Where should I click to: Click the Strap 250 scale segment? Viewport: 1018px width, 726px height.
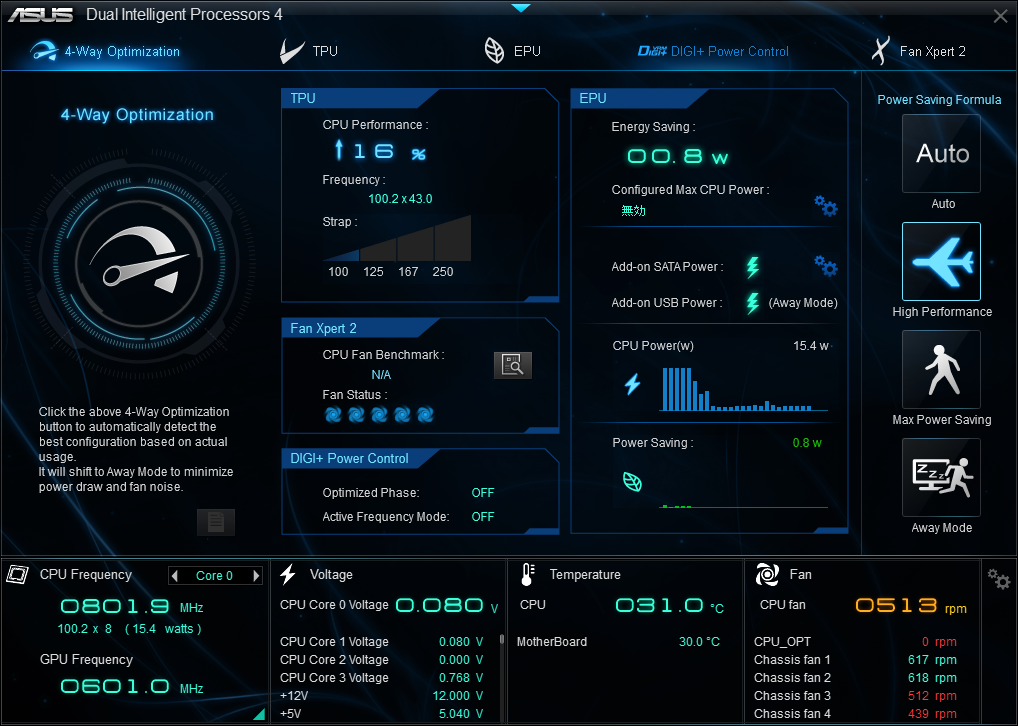point(453,239)
